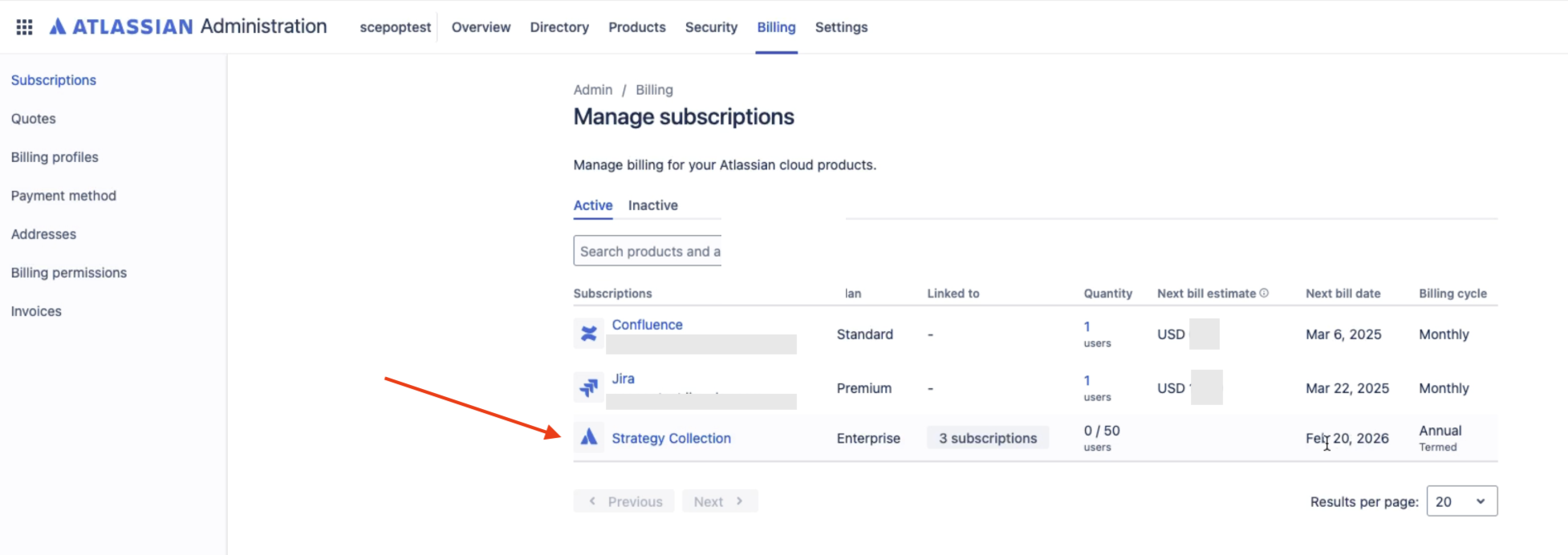Screen dimensions: 1568x555
Task: Switch to the Active subscriptions tab
Action: pyautogui.click(x=593, y=205)
